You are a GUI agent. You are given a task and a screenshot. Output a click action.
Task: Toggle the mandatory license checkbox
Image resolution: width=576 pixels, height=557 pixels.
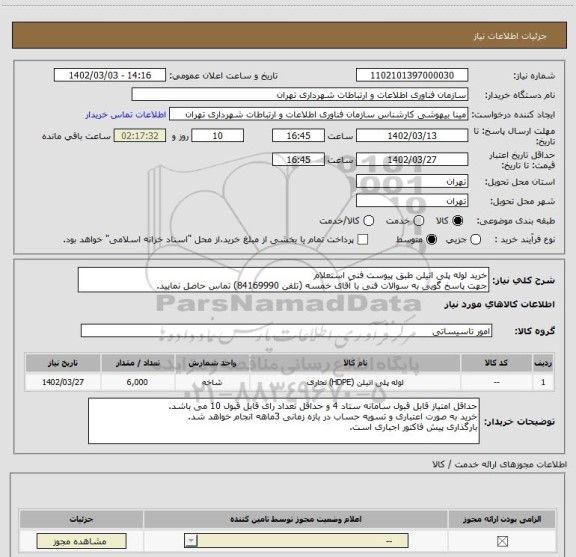tap(502, 541)
